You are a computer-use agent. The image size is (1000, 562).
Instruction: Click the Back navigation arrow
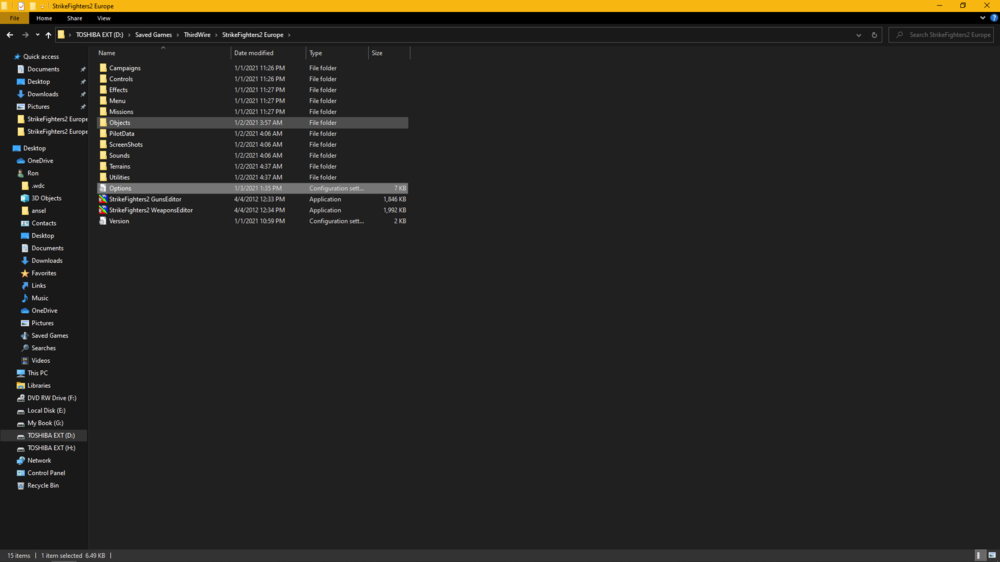tap(10, 35)
